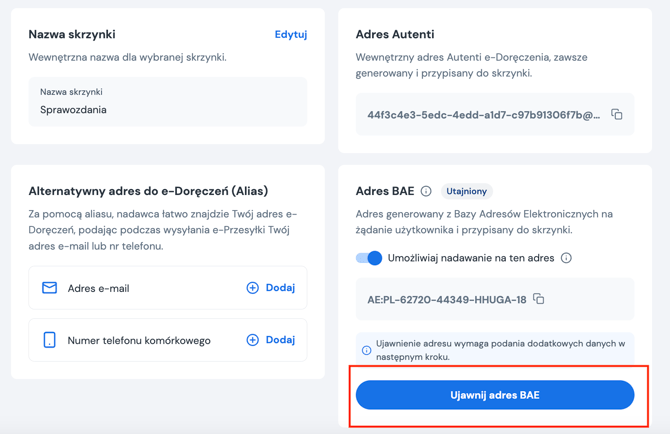Click the Numer telefonu komórkowego row
This screenshot has height=434, width=670.
click(x=168, y=340)
